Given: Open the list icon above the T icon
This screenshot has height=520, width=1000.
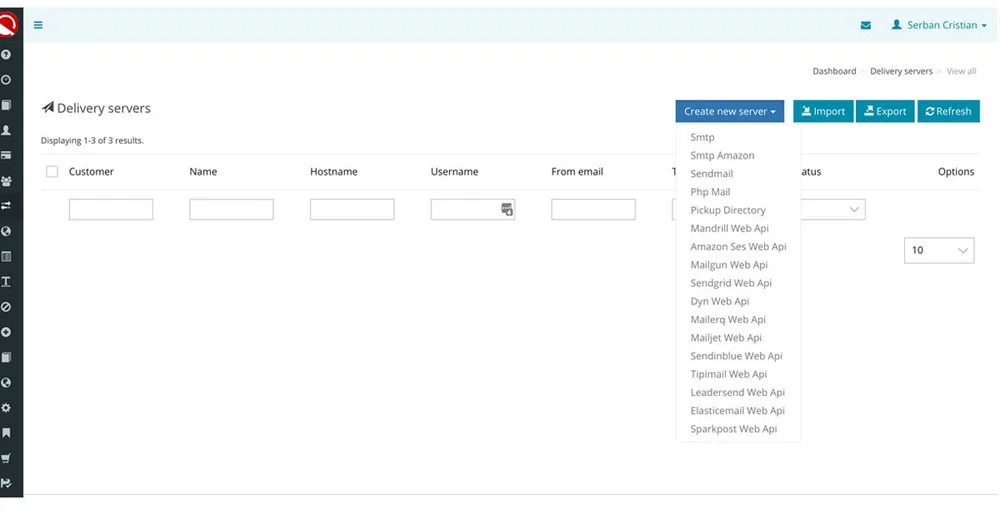Looking at the screenshot, I should click(6, 256).
